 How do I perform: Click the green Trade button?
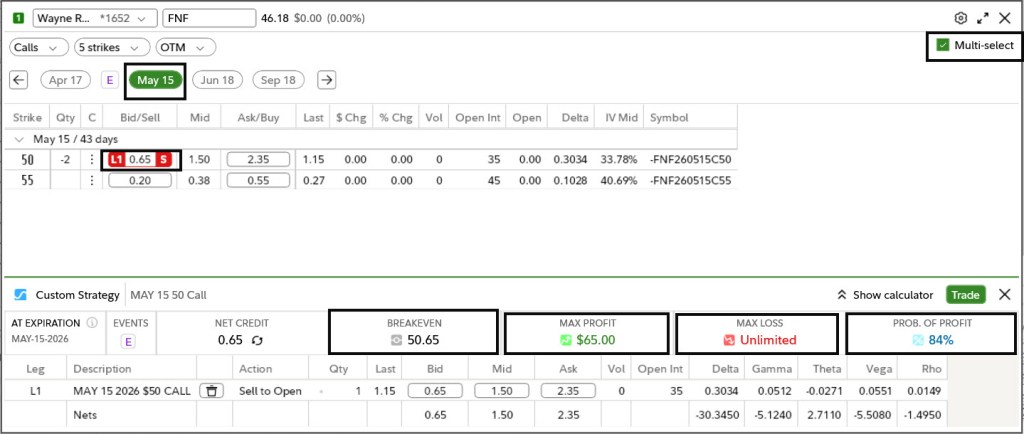click(x=965, y=295)
